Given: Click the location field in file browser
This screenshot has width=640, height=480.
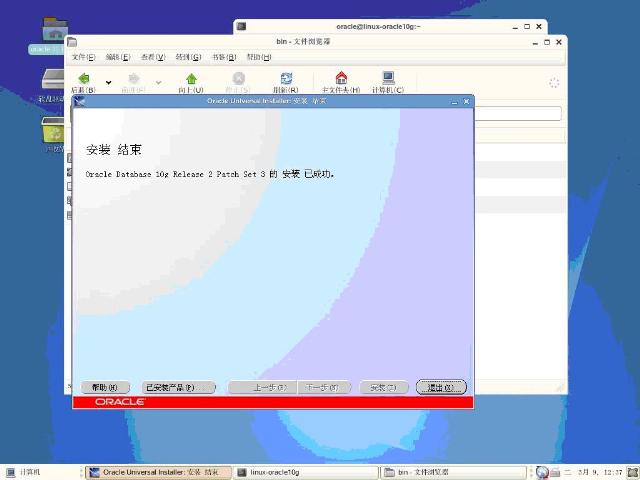Looking at the screenshot, I should coord(518,113).
